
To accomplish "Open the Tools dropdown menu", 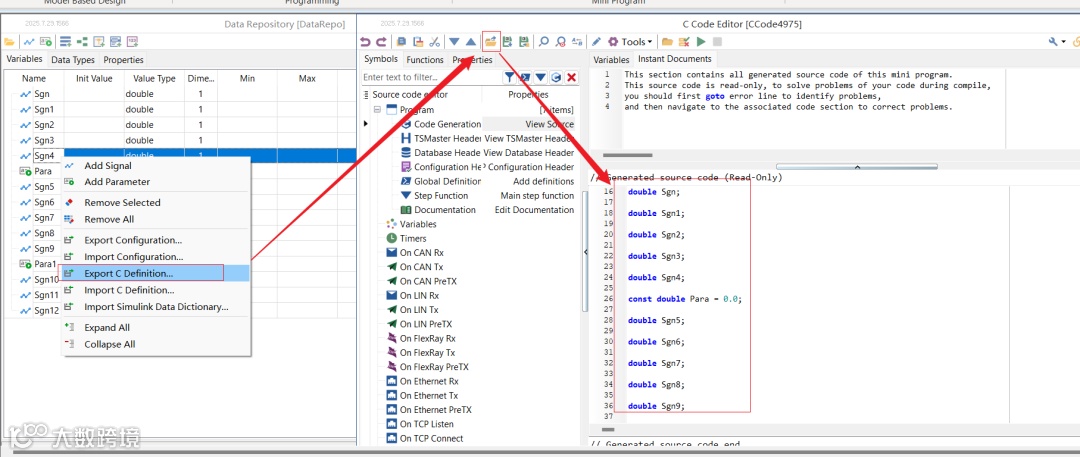I will pyautogui.click(x=630, y=42).
